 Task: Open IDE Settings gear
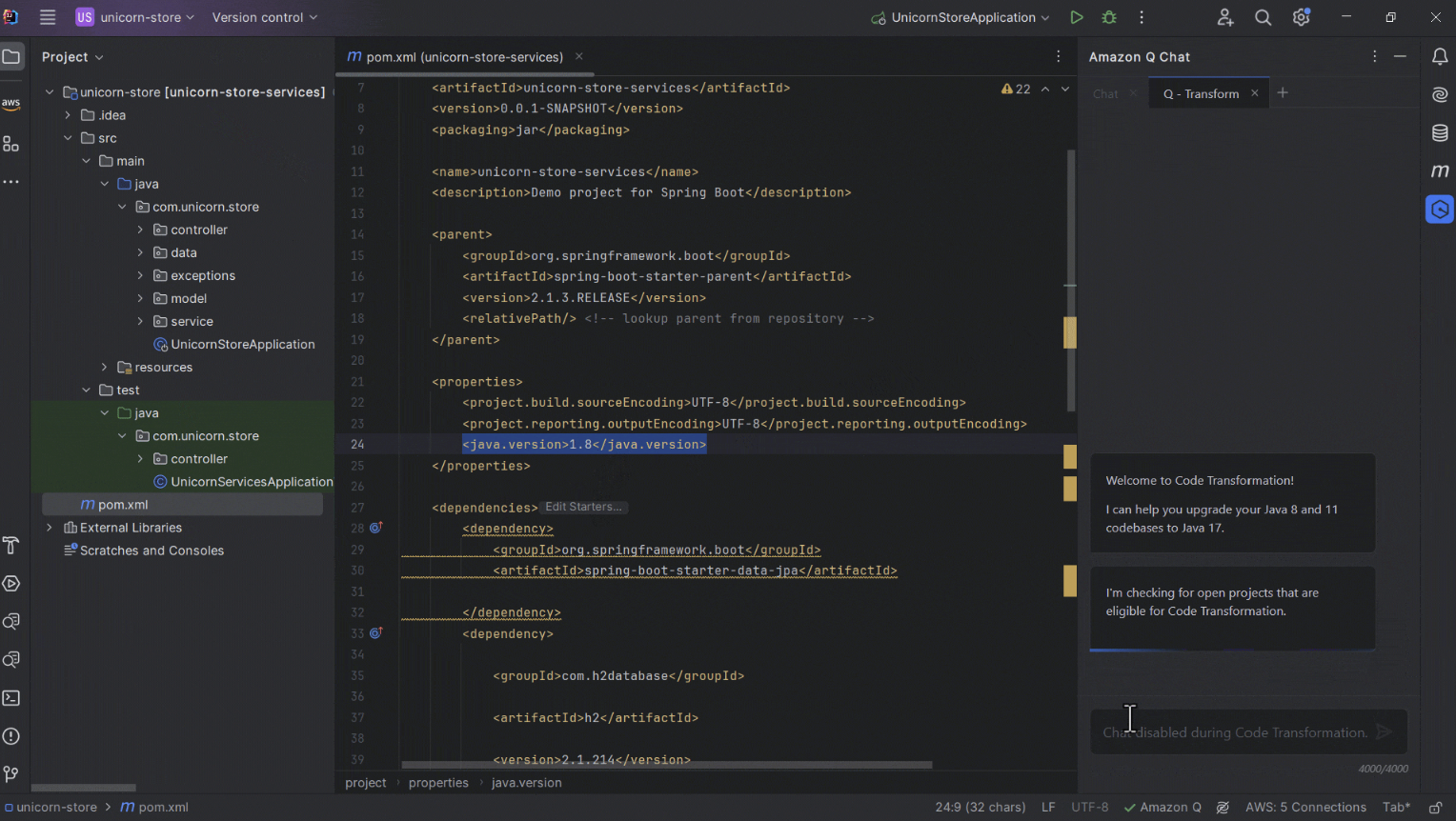point(1301,17)
